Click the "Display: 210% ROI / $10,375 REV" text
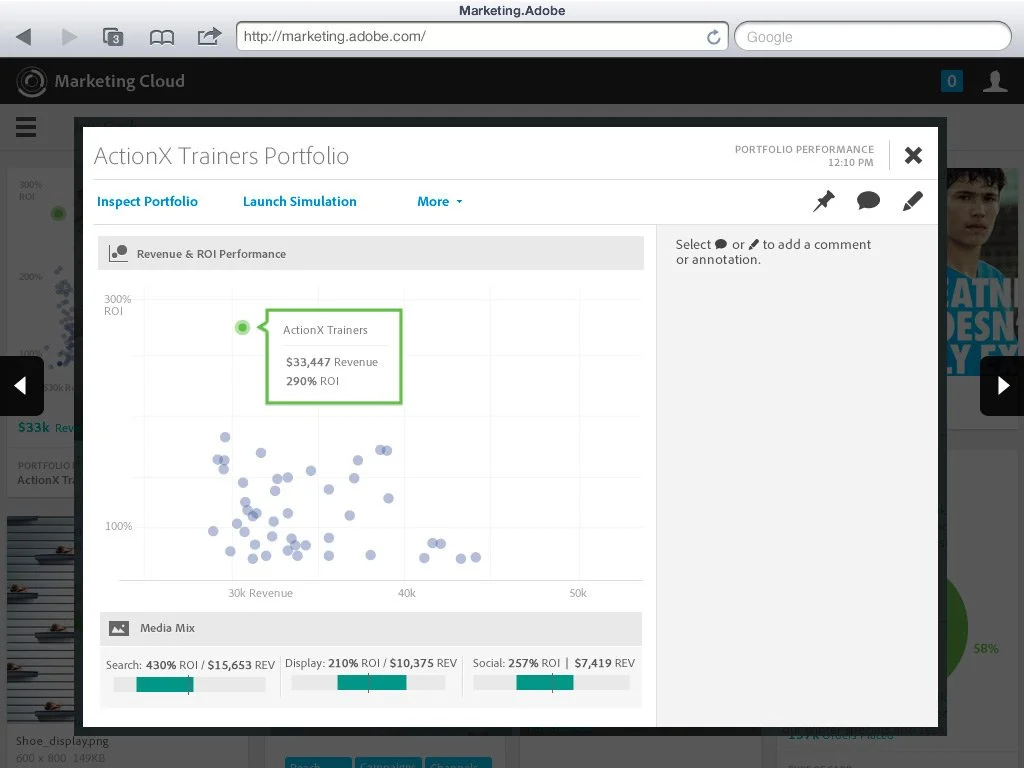 [371, 663]
